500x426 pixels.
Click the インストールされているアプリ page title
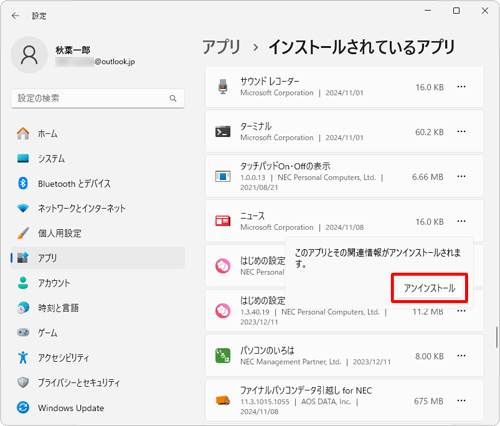pos(362,47)
